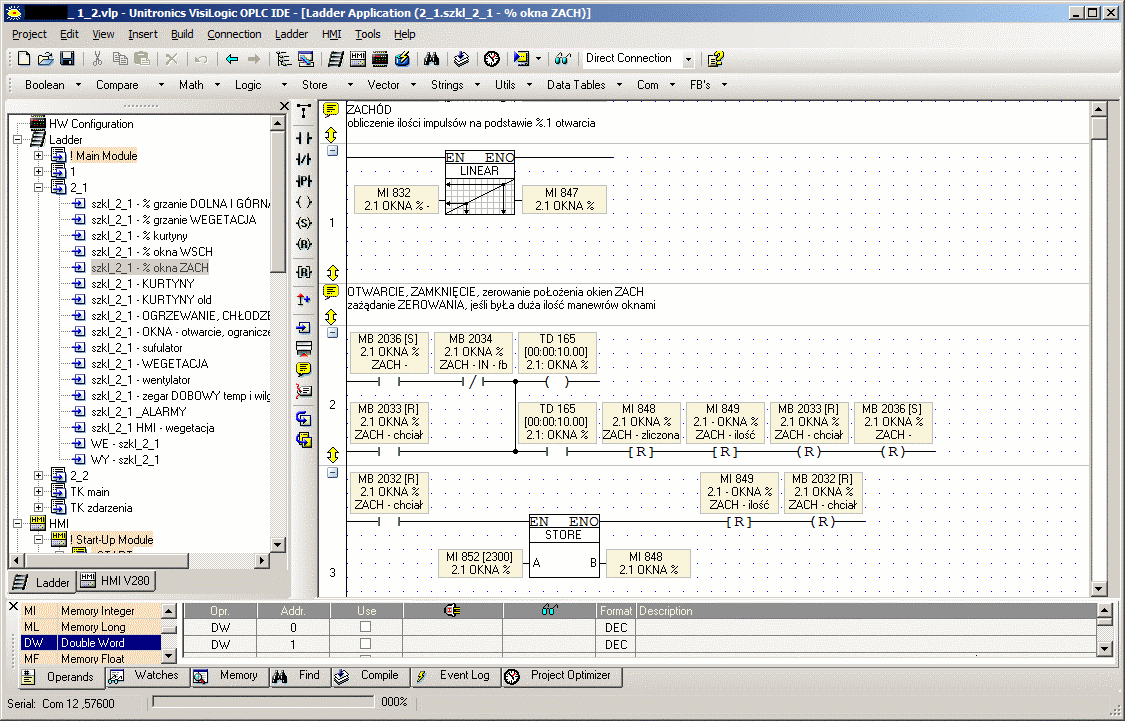
Task: Save the project with the floppy icon
Action: point(67,59)
